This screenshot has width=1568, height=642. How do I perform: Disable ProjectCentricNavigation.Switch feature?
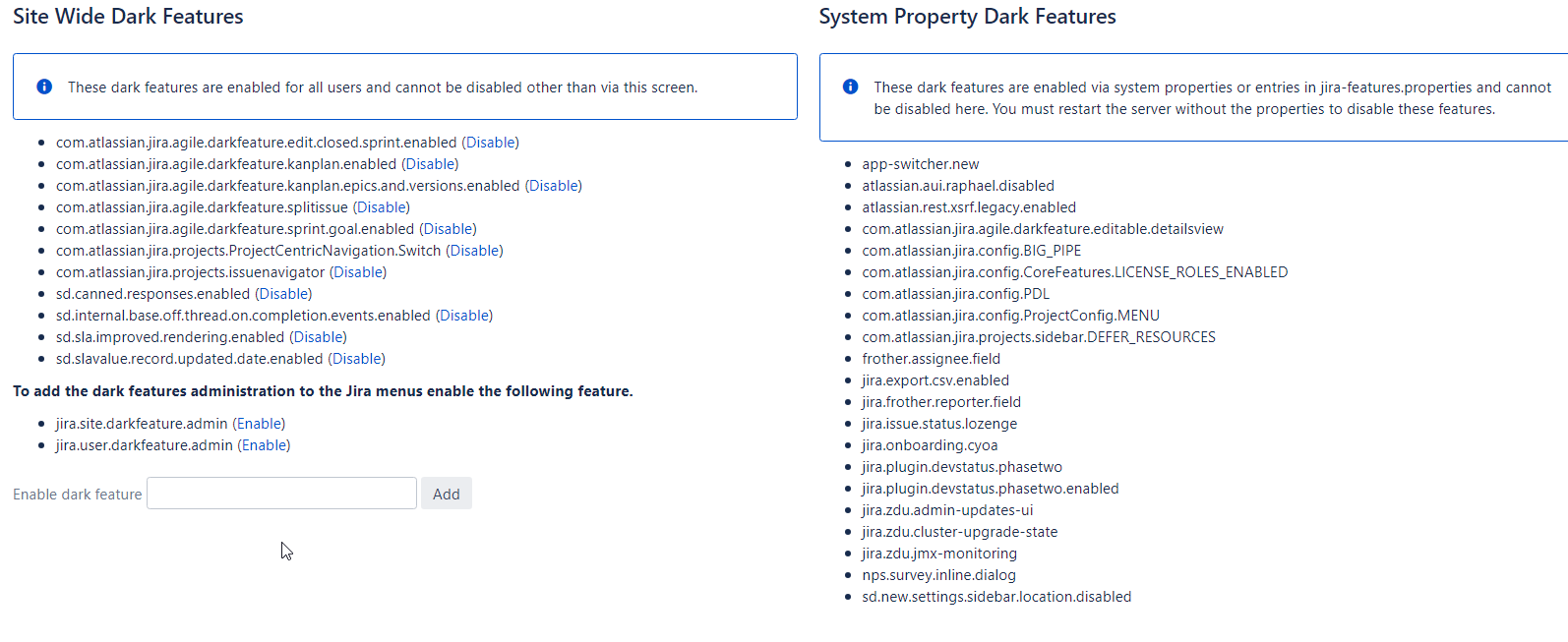pos(475,251)
